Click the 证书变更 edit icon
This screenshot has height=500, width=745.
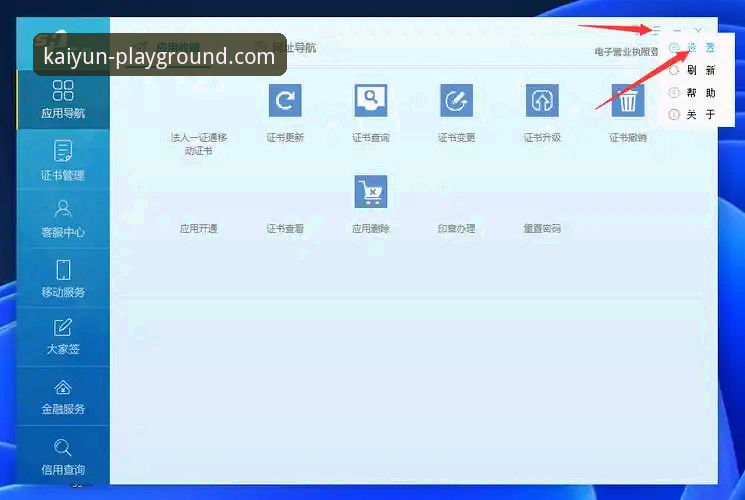click(457, 100)
